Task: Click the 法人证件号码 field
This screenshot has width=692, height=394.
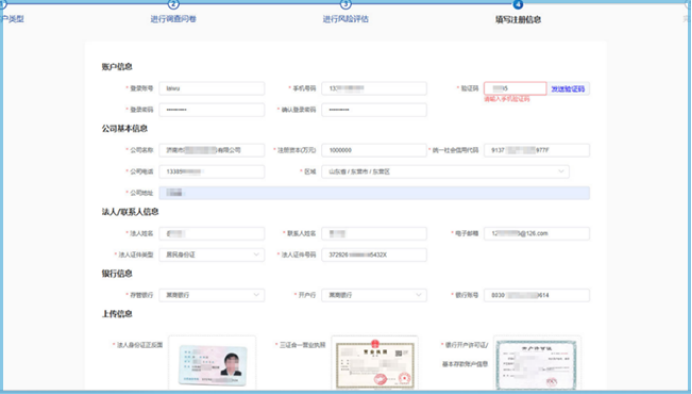Action: [x=374, y=255]
